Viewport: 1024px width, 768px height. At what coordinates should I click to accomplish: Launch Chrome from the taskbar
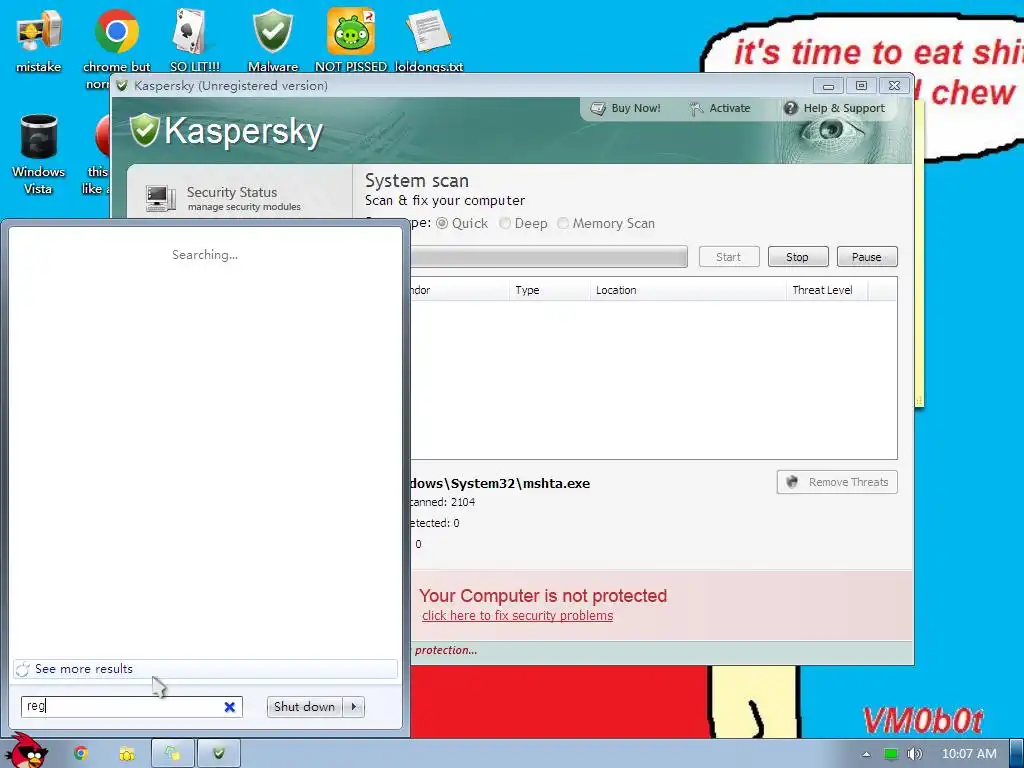(80, 753)
